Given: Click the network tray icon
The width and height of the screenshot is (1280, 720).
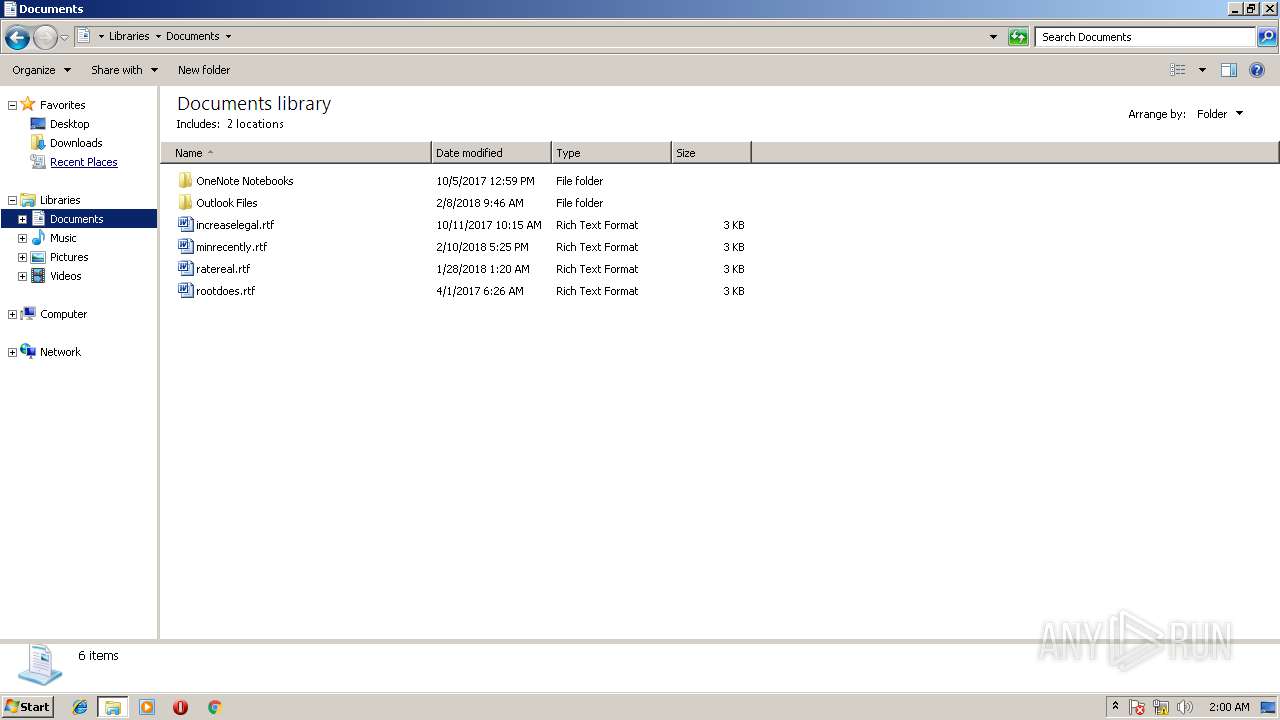Looking at the screenshot, I should click(1161, 707).
